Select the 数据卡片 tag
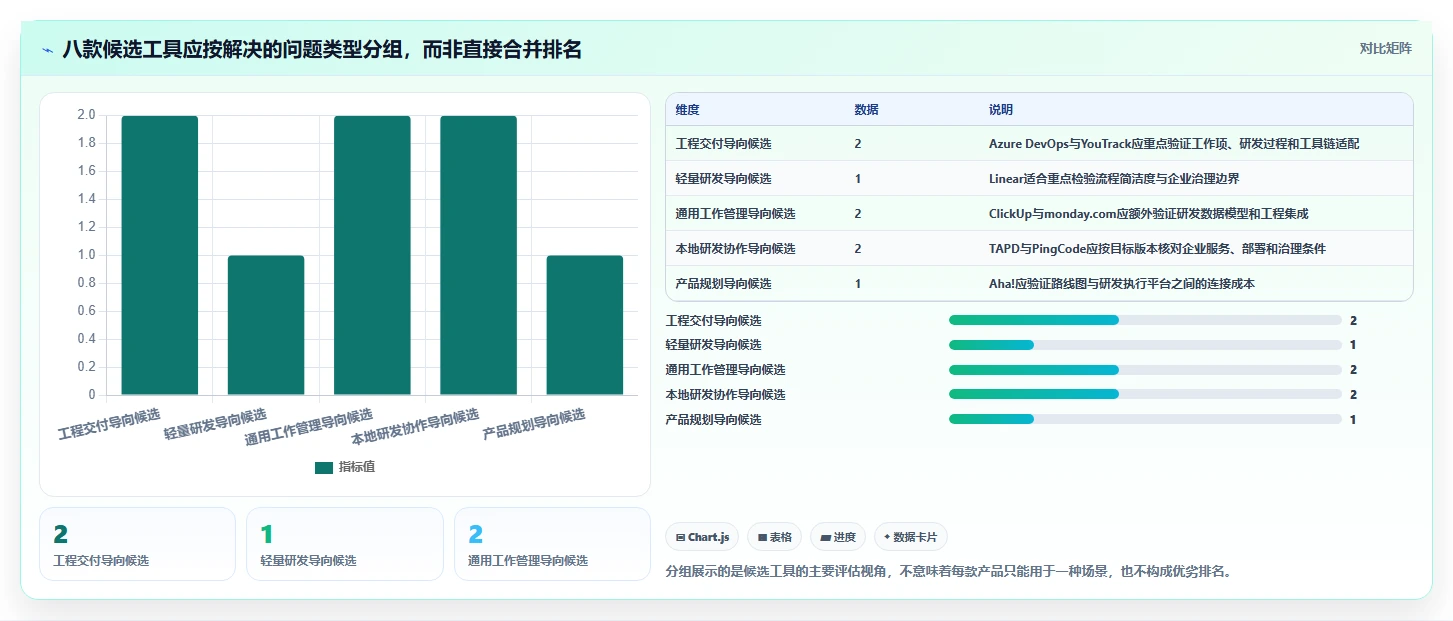Screen dimensions: 1453x621 [x=910, y=537]
